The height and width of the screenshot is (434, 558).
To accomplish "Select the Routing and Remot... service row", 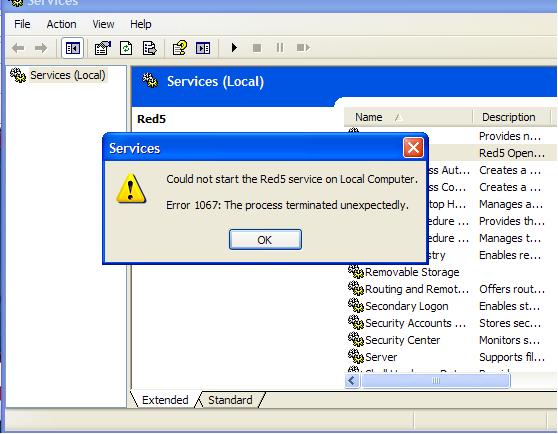I will click(452, 289).
